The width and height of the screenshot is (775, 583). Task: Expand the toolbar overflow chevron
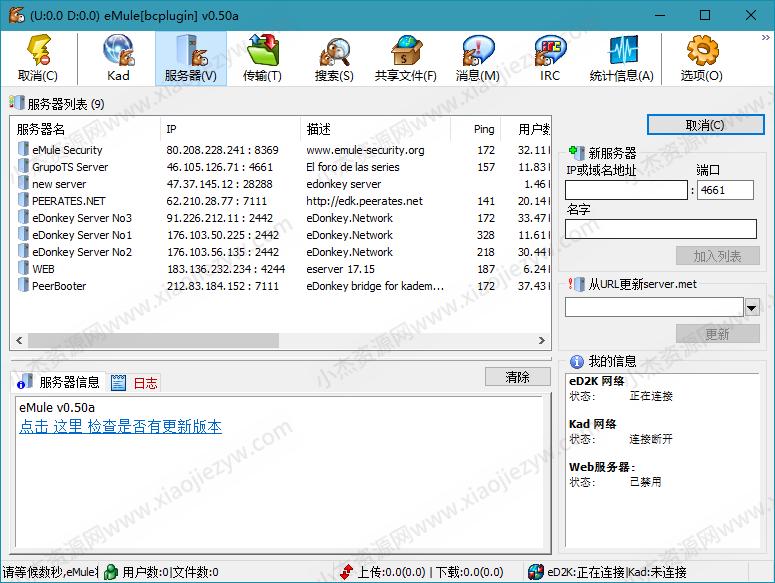click(x=766, y=38)
